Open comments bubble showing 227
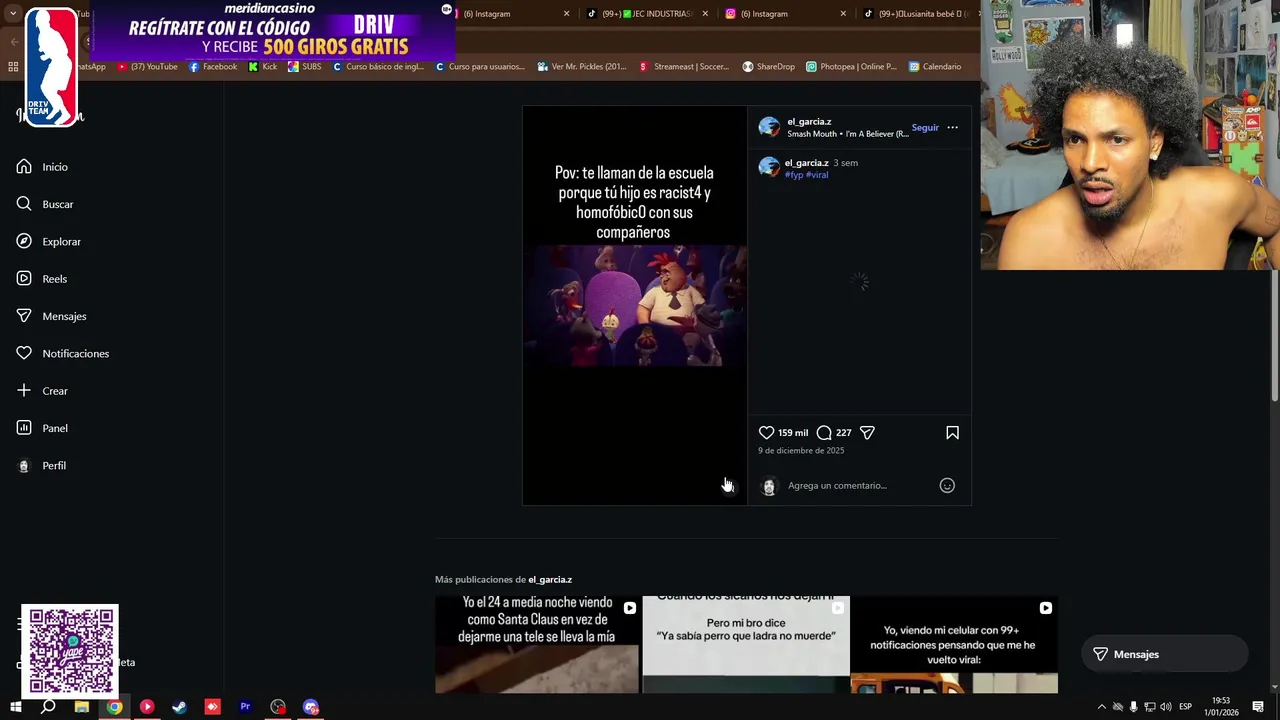 tap(824, 433)
